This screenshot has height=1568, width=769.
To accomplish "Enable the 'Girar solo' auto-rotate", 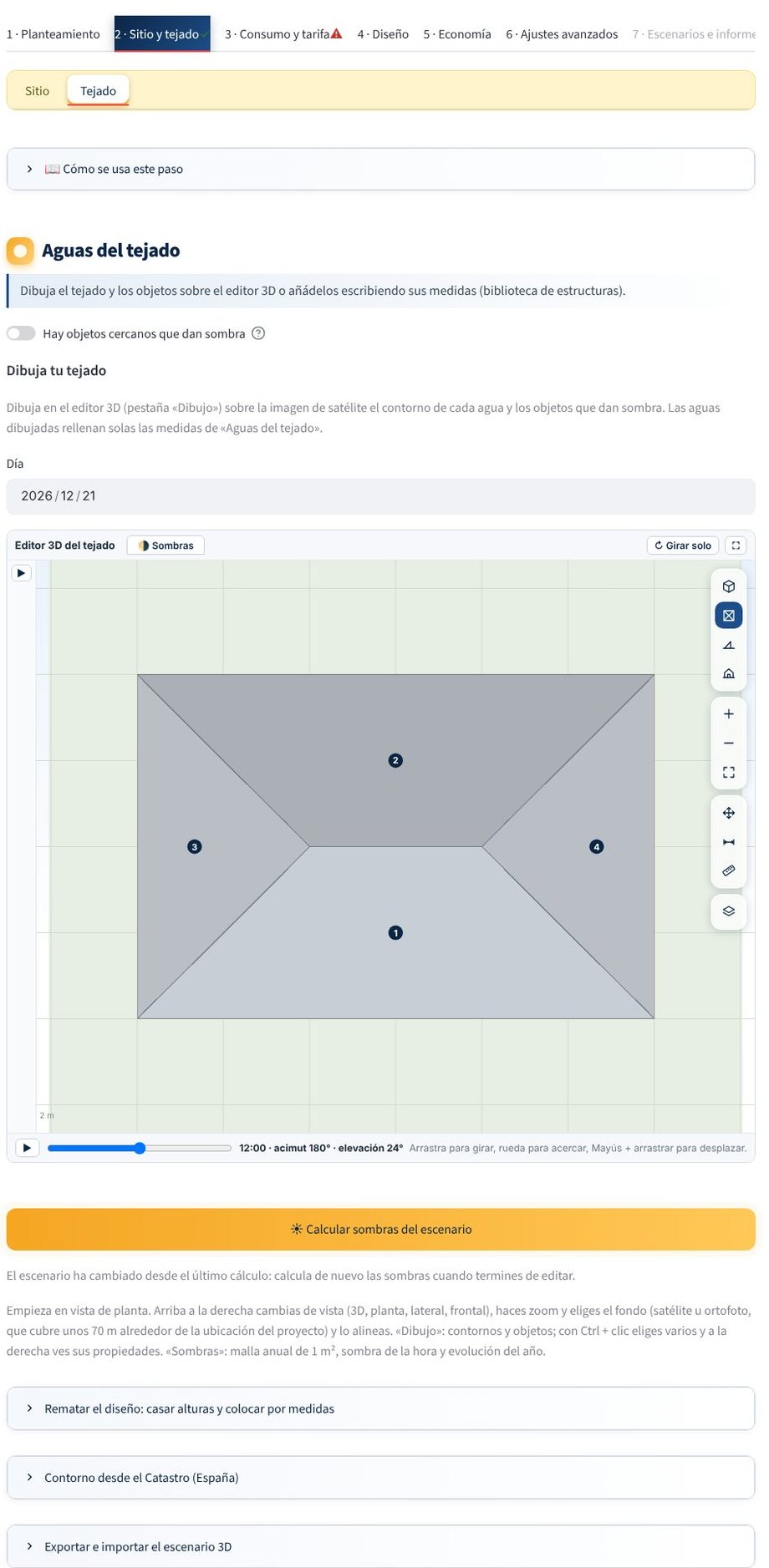I will tap(683, 546).
